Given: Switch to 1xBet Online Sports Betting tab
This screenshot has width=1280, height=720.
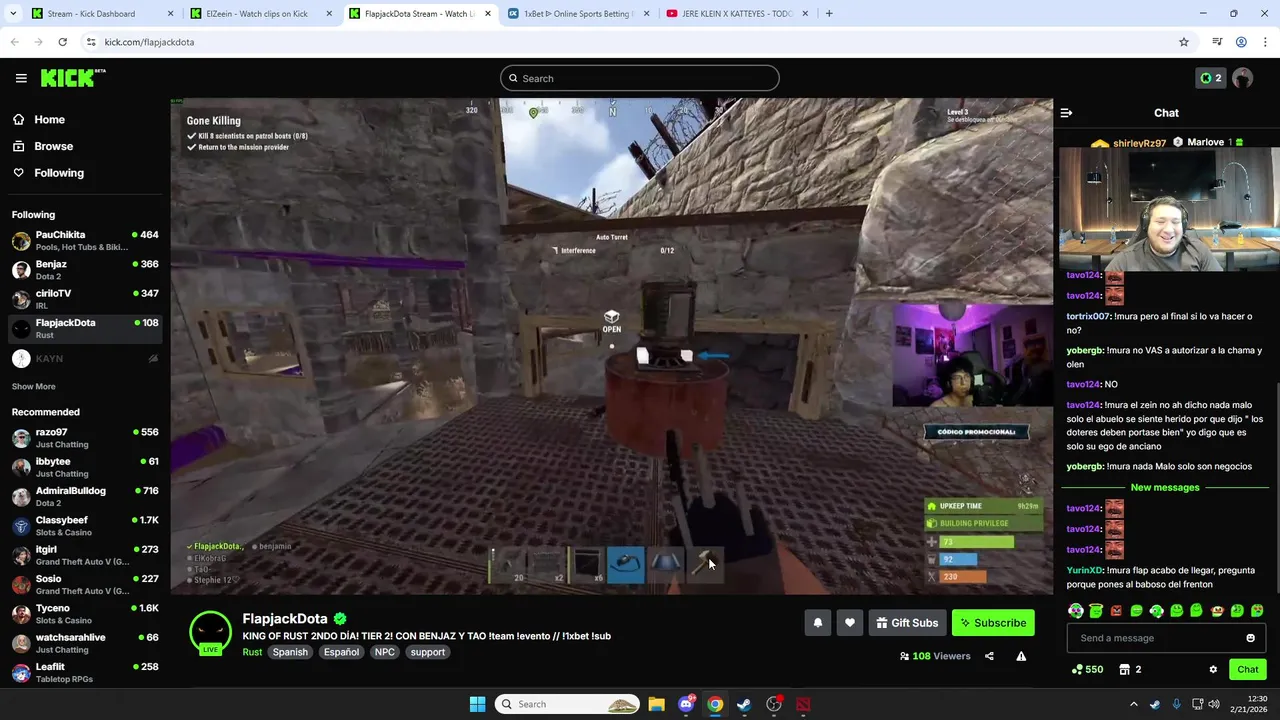Looking at the screenshot, I should [x=579, y=14].
